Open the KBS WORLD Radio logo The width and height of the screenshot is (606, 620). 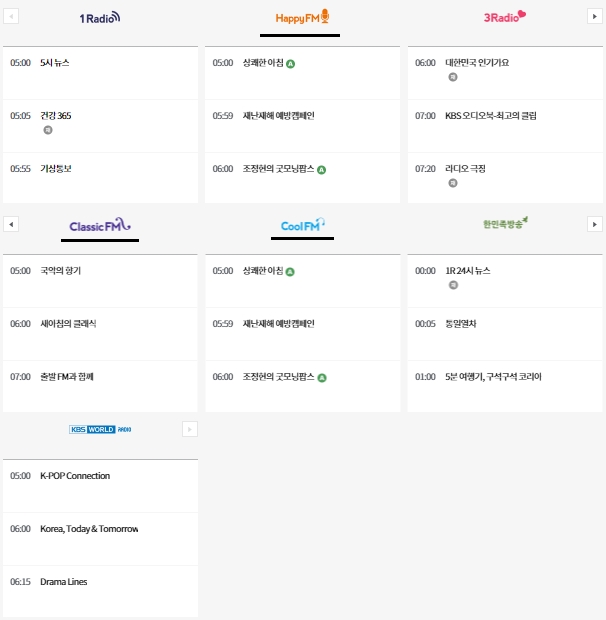click(100, 429)
